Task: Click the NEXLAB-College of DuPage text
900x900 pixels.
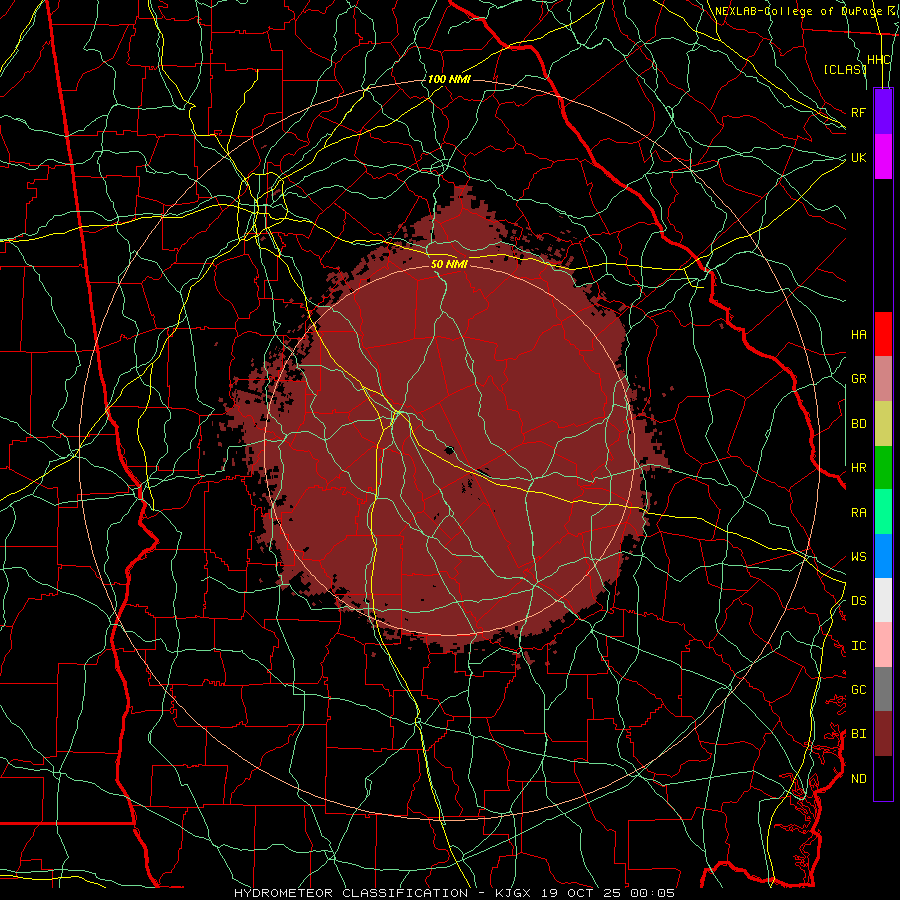Action: click(x=798, y=11)
